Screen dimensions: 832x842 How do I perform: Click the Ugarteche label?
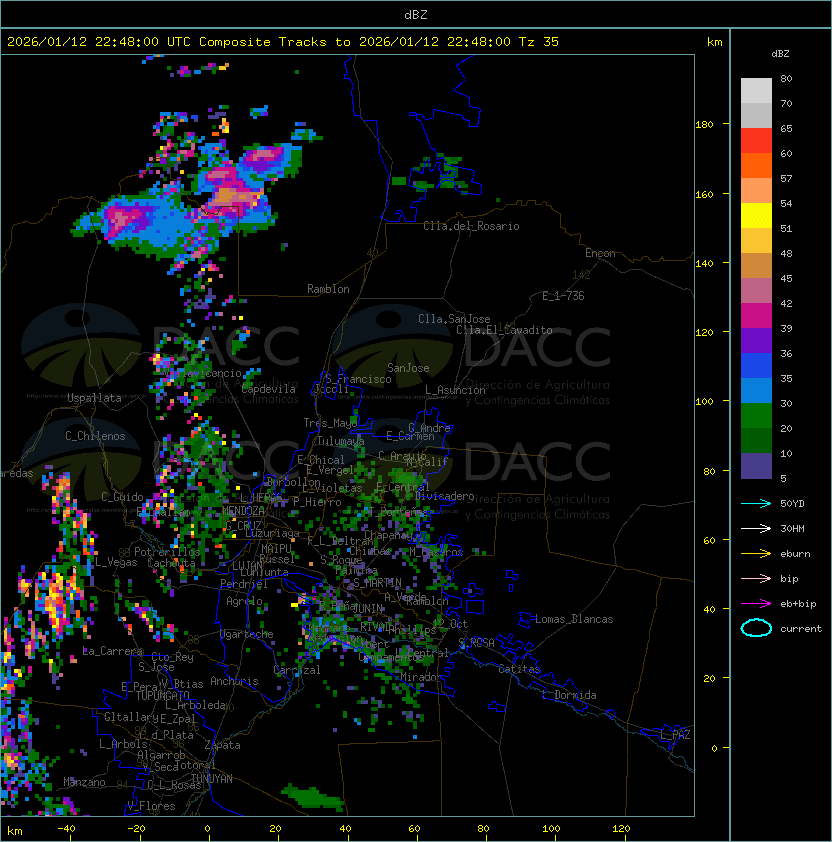[247, 634]
